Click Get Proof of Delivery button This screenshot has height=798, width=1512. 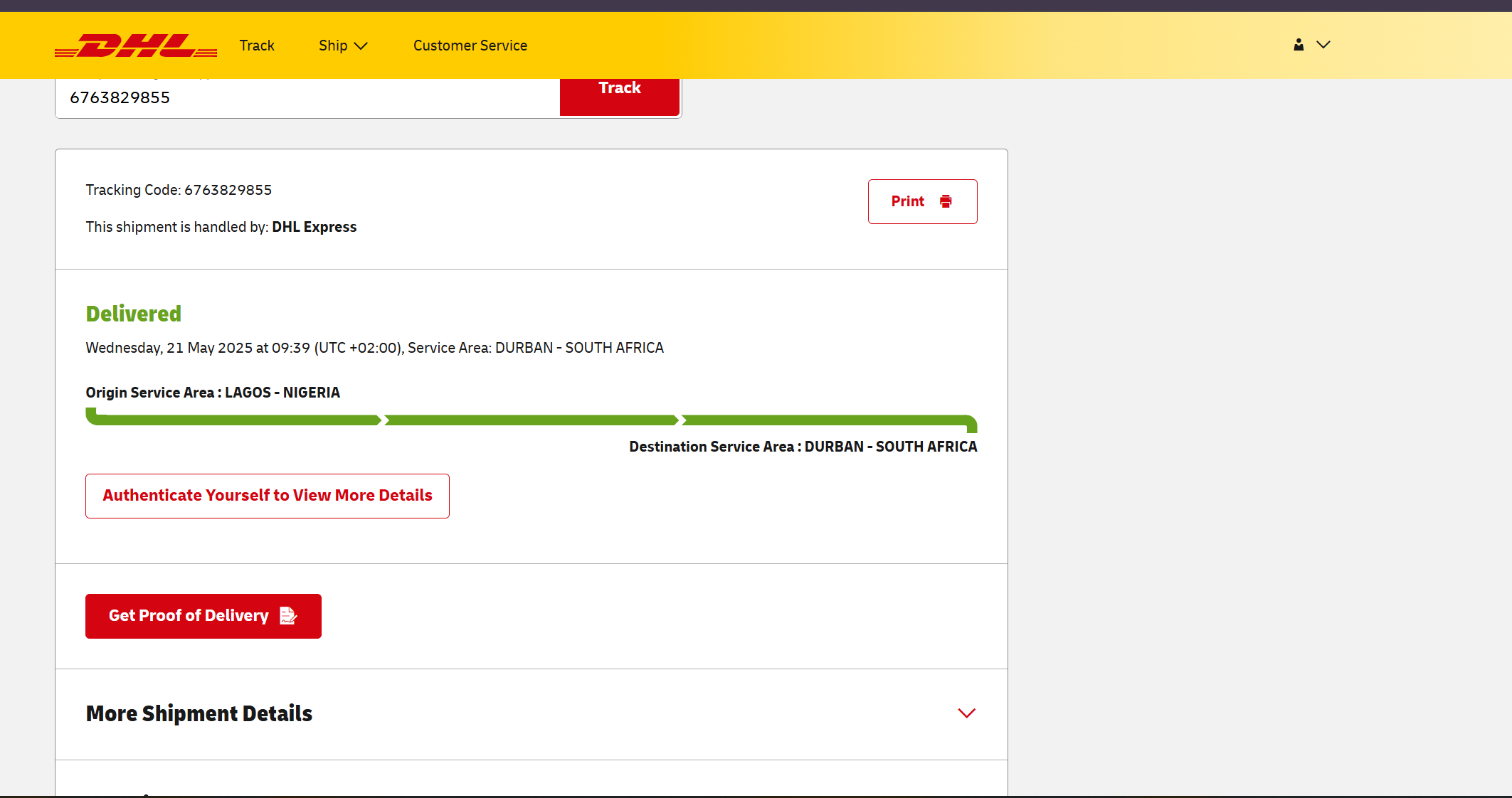[203, 616]
